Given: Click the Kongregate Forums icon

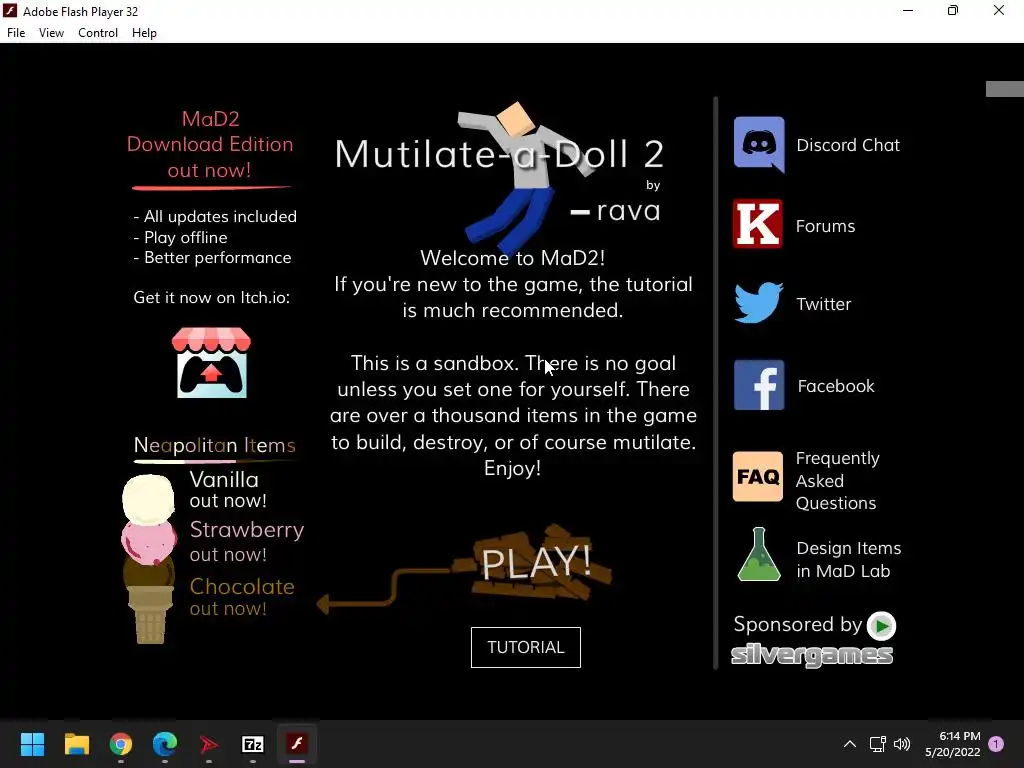Looking at the screenshot, I should (x=758, y=224).
